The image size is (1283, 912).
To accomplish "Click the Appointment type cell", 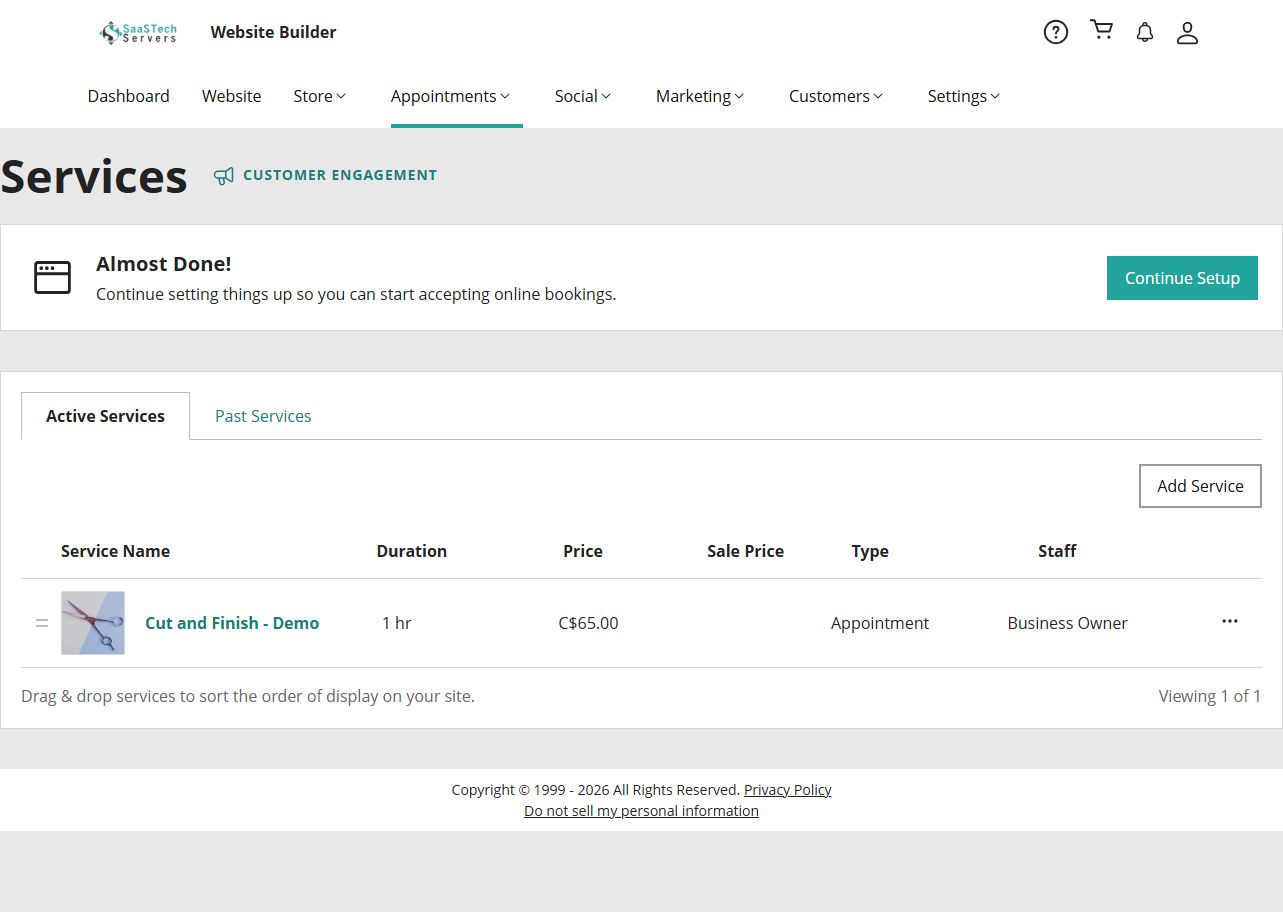I will click(x=880, y=623).
